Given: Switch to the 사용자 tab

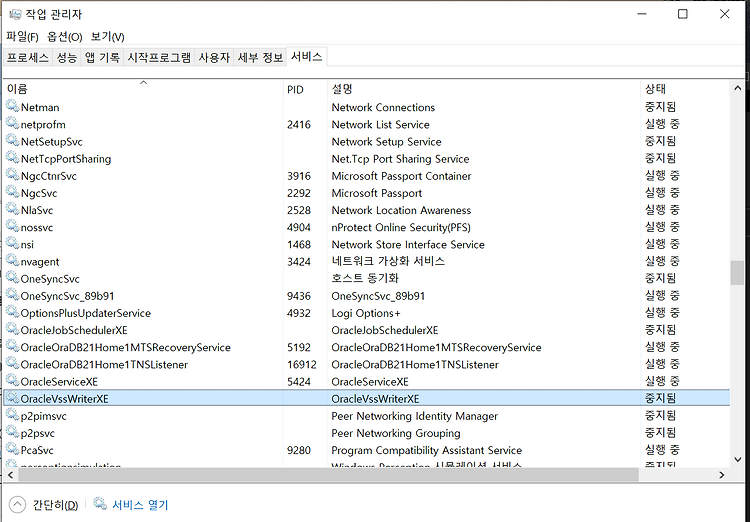Looking at the screenshot, I should point(214,58).
